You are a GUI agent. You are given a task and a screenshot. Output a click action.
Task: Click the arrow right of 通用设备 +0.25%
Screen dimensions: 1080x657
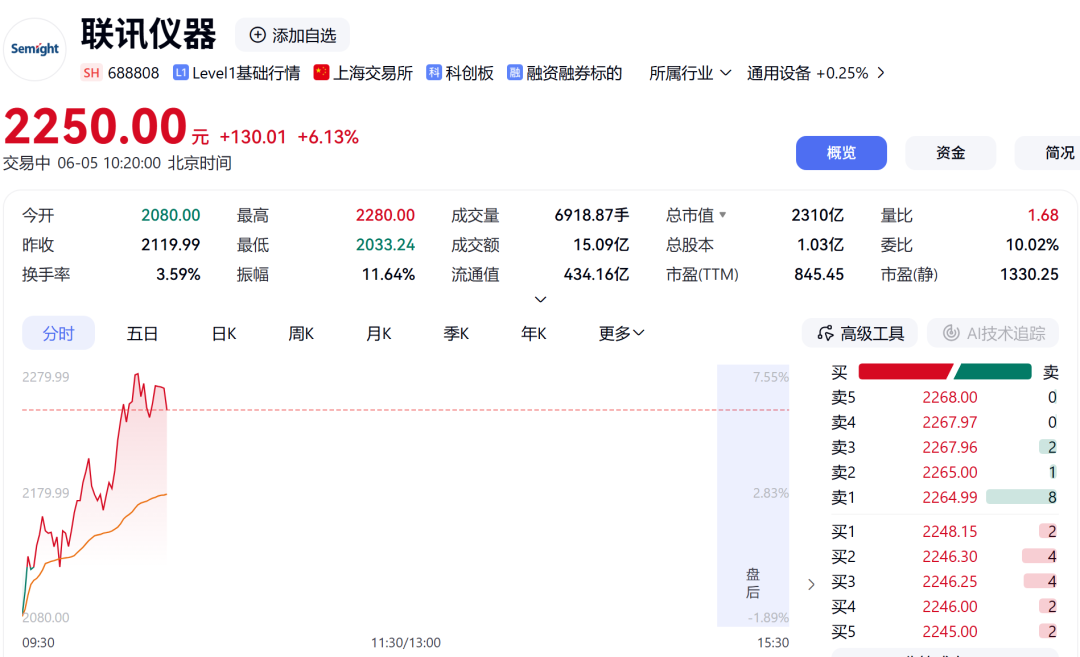[x=881, y=73]
